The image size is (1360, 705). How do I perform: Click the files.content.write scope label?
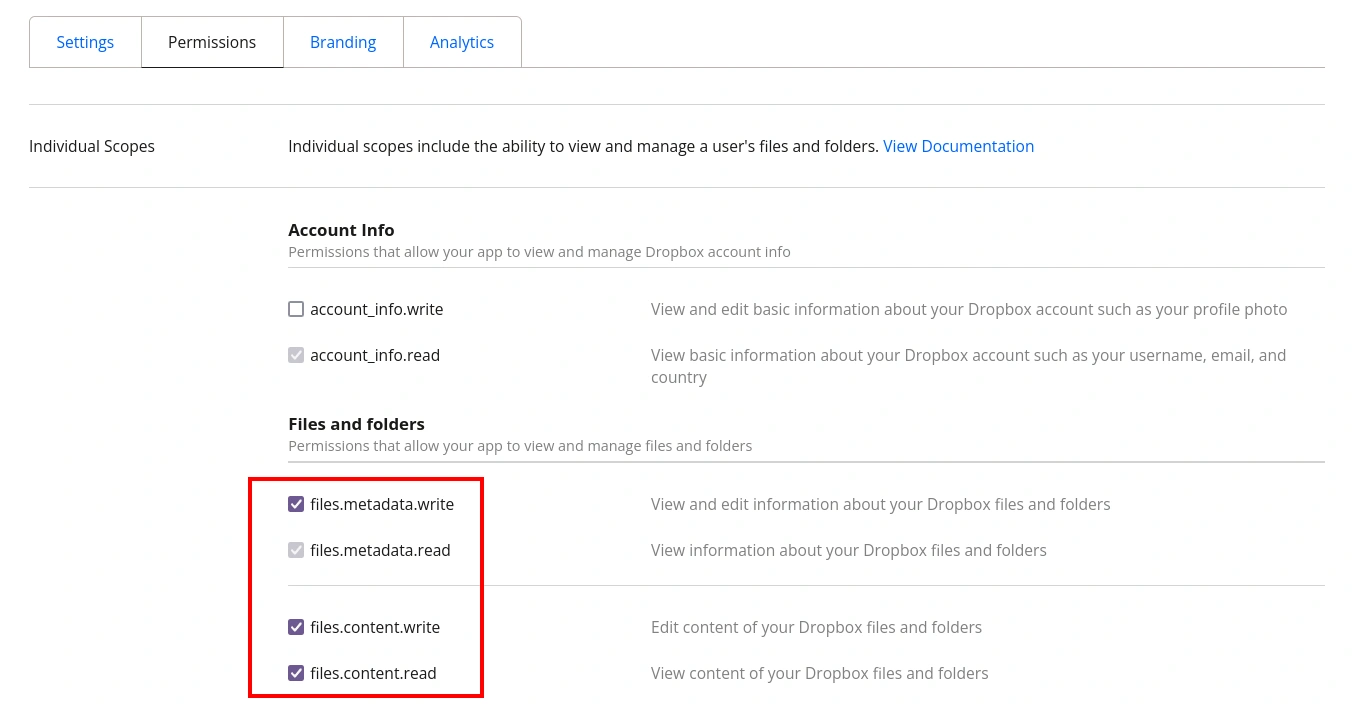tap(375, 627)
